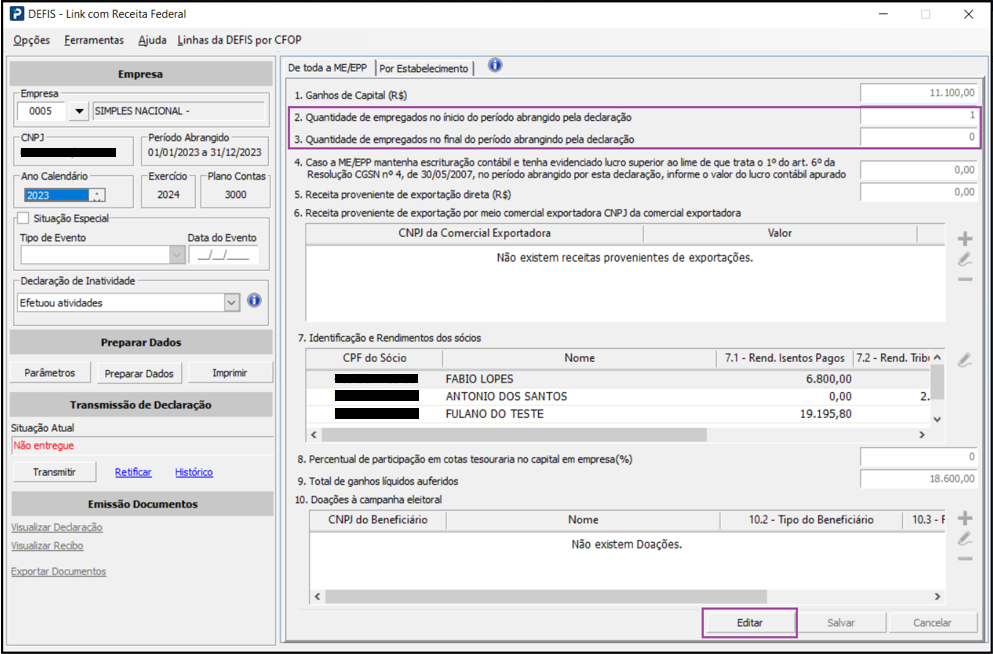Open the Ferramentas menu
993x654 pixels.
[94, 40]
